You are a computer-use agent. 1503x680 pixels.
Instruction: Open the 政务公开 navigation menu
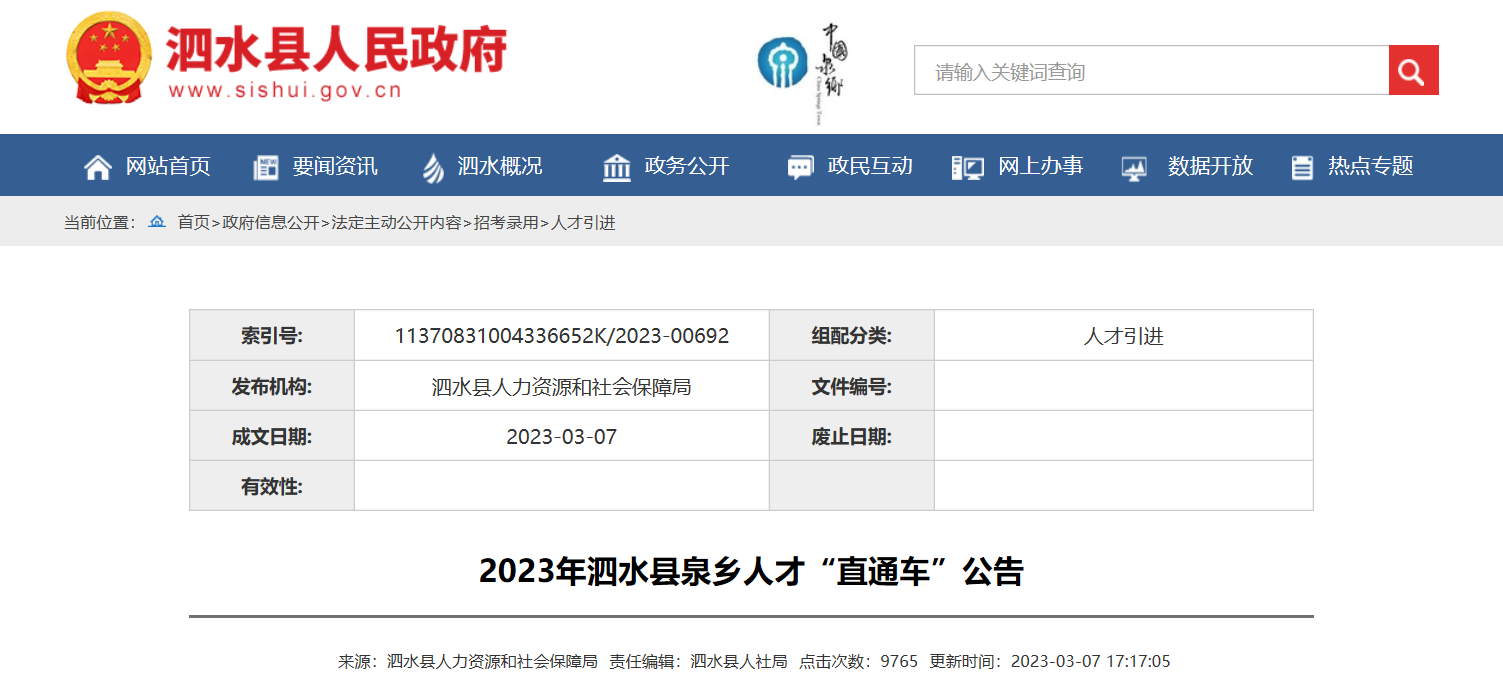pyautogui.click(x=687, y=166)
